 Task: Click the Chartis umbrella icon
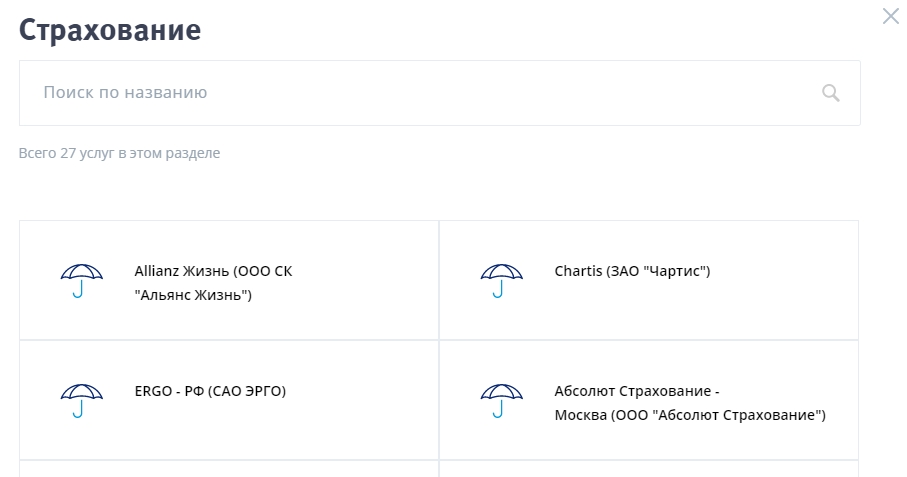coord(502,281)
